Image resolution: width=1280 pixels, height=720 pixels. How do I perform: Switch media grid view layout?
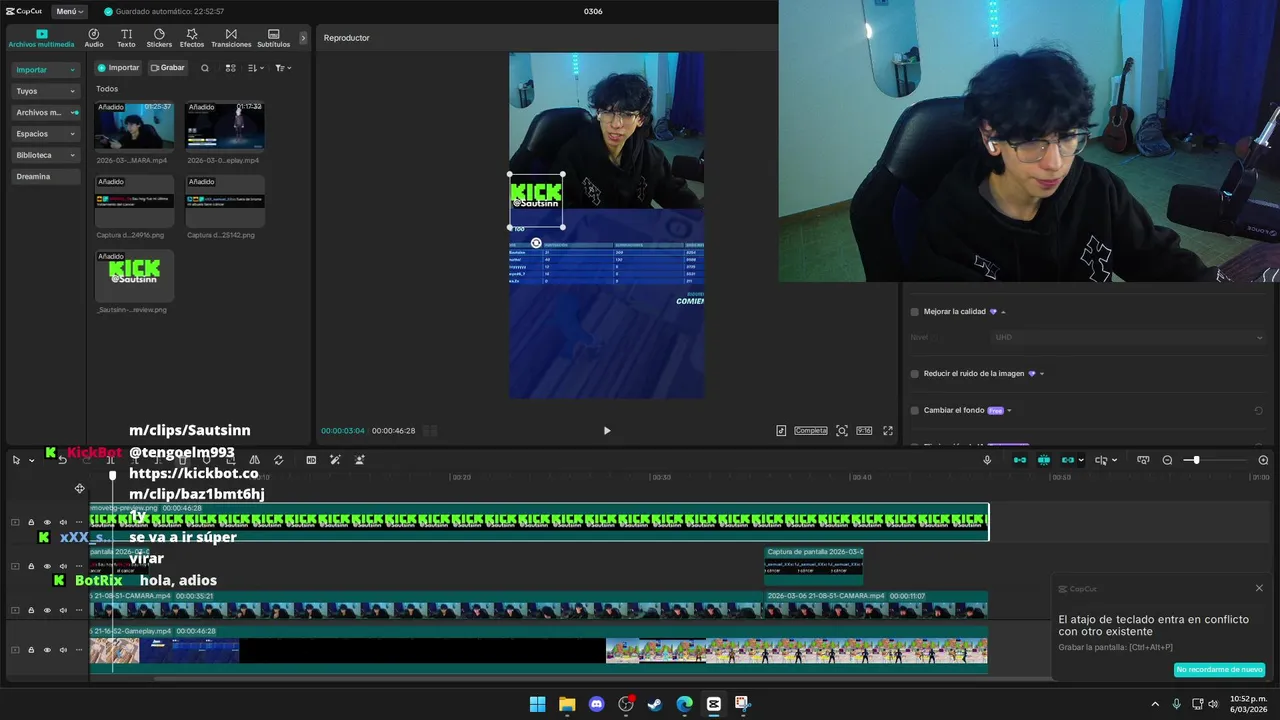pos(230,68)
